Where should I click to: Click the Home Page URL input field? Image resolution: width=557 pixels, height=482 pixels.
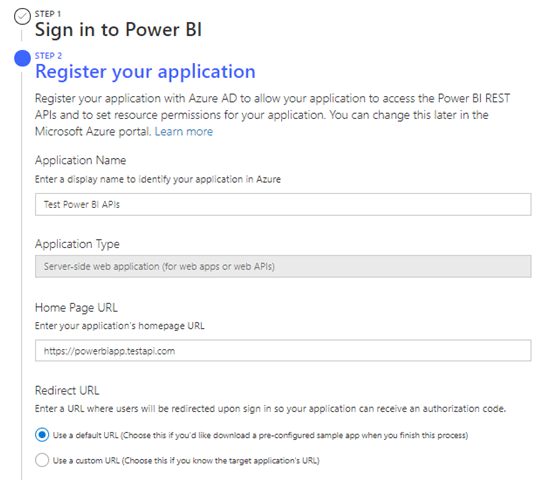coord(283,351)
